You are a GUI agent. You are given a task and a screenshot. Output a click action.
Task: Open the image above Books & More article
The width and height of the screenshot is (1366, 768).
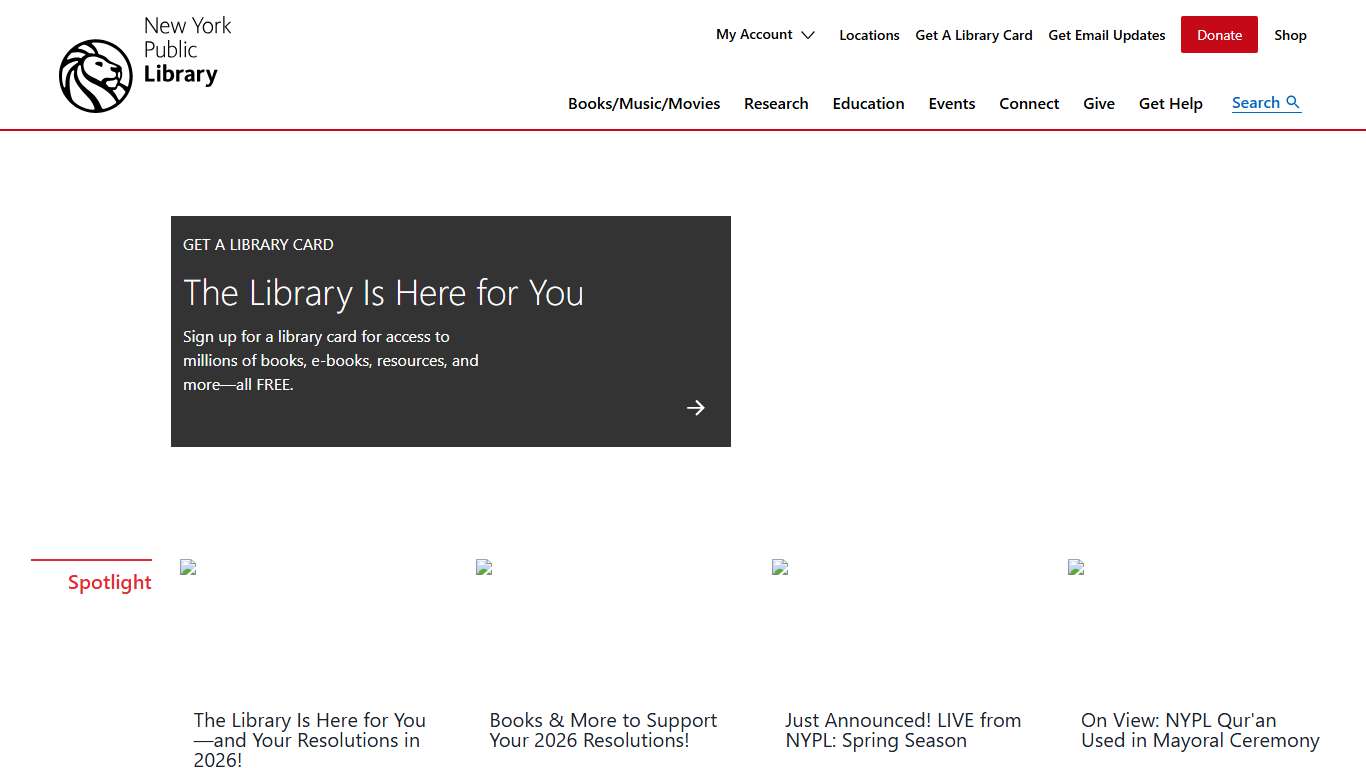(x=484, y=567)
